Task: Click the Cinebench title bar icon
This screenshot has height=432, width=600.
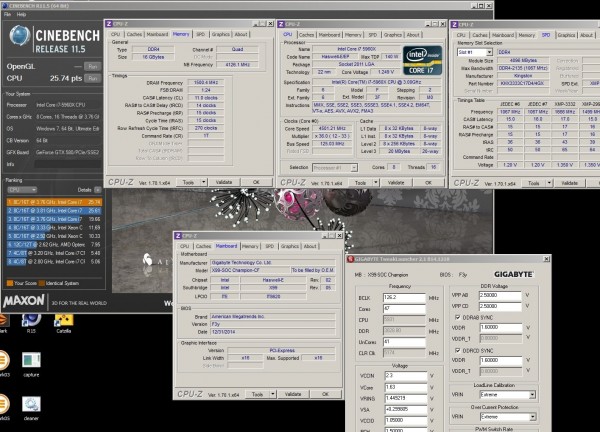Action: pos(5,6)
